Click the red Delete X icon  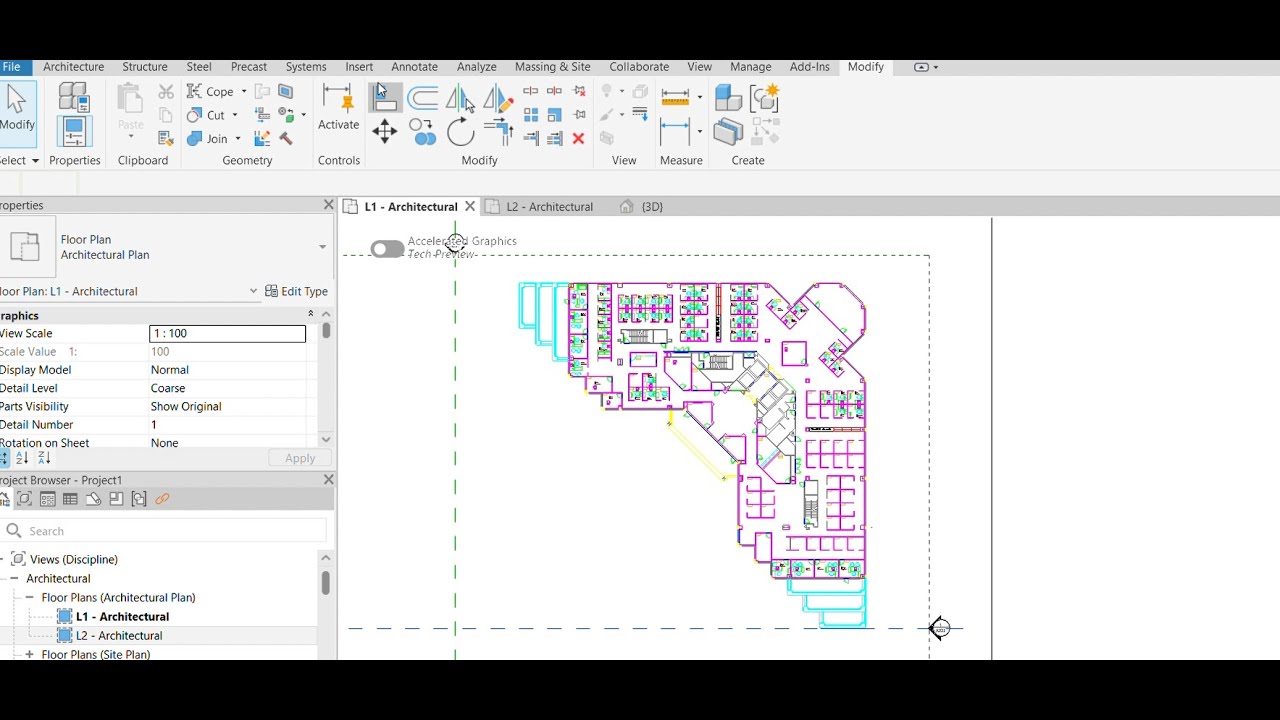click(578, 139)
